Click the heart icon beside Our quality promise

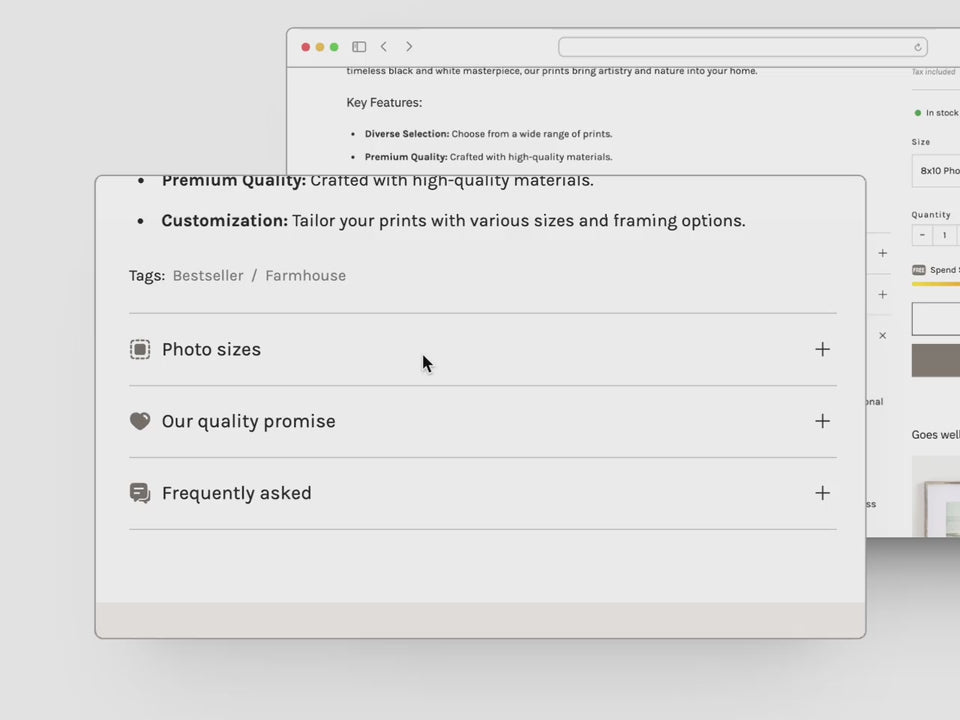coord(140,421)
